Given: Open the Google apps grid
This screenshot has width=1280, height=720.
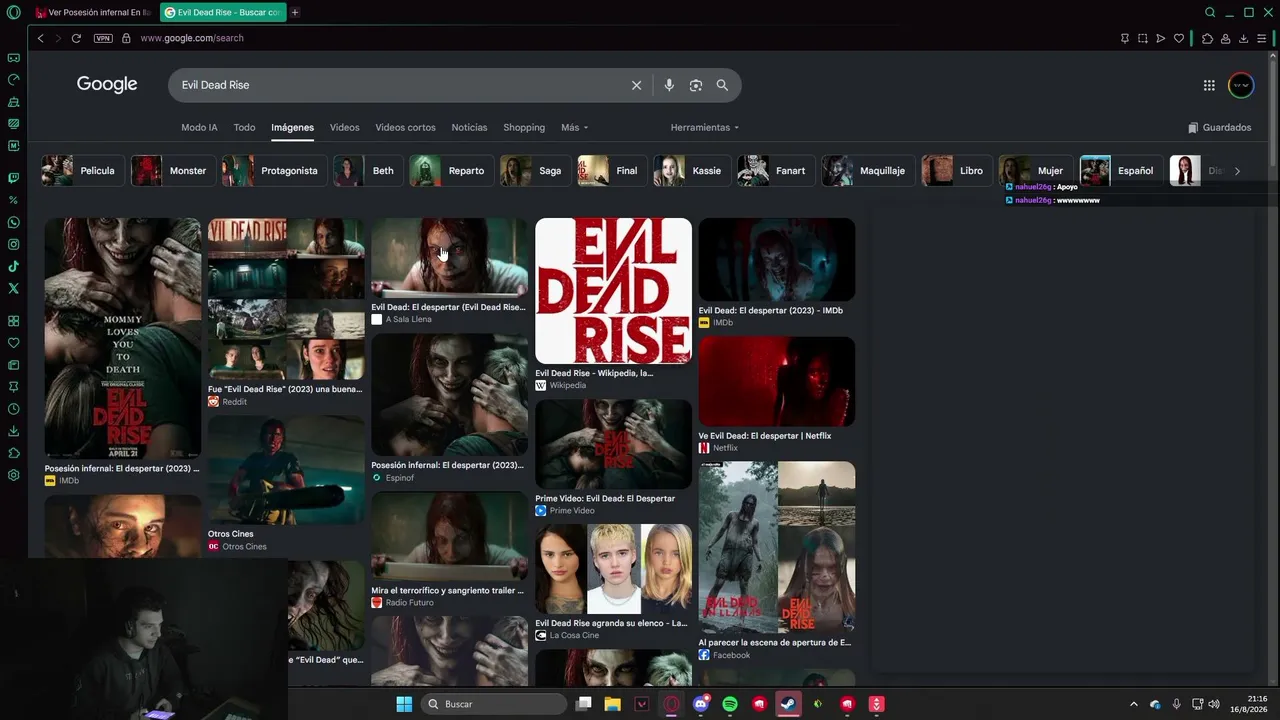Looking at the screenshot, I should click(x=1209, y=85).
